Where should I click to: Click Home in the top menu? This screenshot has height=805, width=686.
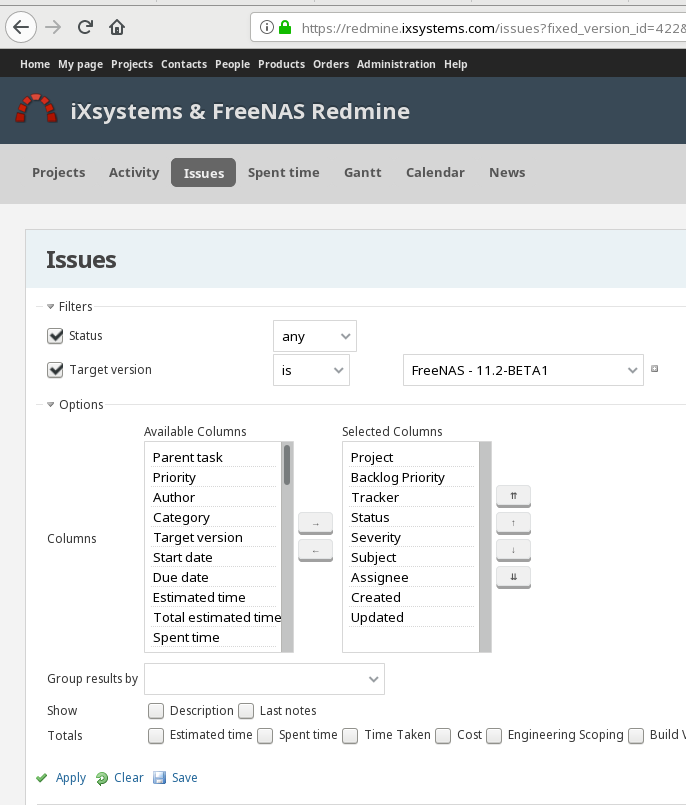click(x=35, y=64)
